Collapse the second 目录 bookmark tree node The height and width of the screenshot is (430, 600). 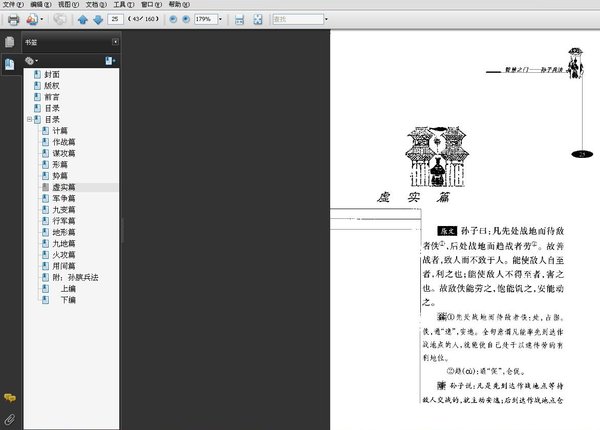point(29,119)
